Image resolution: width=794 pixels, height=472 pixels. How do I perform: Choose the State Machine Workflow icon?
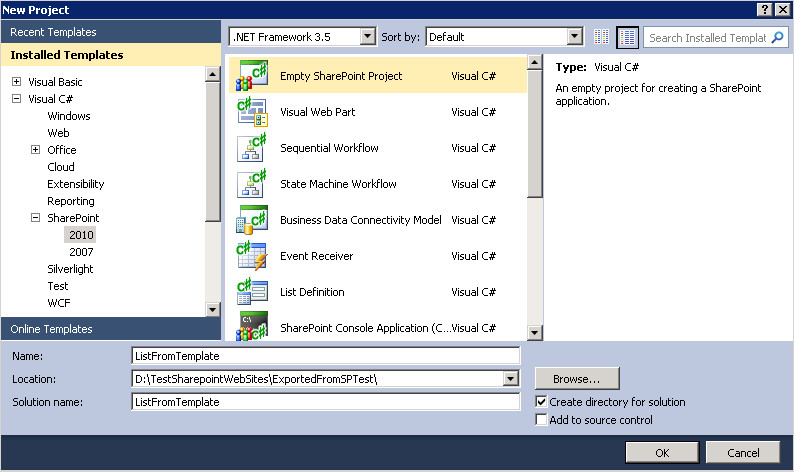pos(252,183)
